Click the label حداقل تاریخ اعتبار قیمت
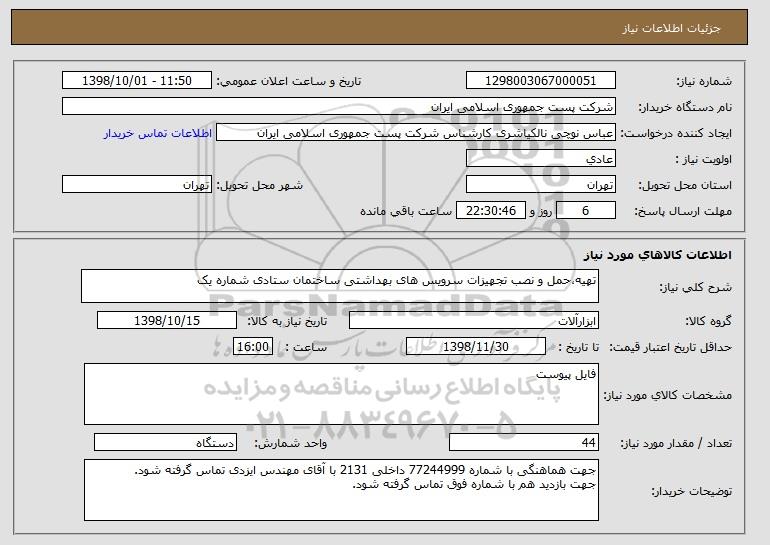 (x=670, y=347)
